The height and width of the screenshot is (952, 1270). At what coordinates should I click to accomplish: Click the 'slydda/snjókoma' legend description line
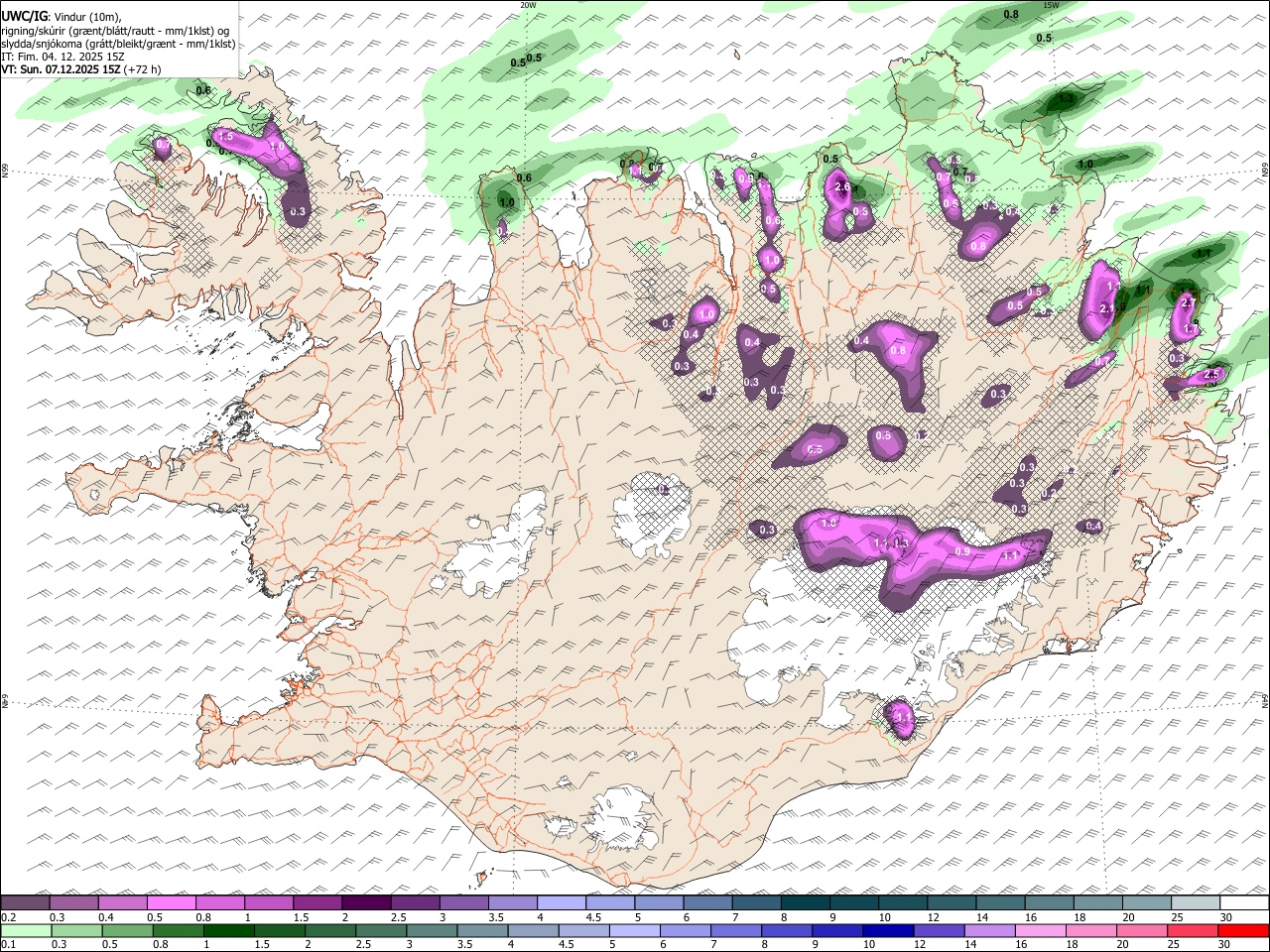118,44
